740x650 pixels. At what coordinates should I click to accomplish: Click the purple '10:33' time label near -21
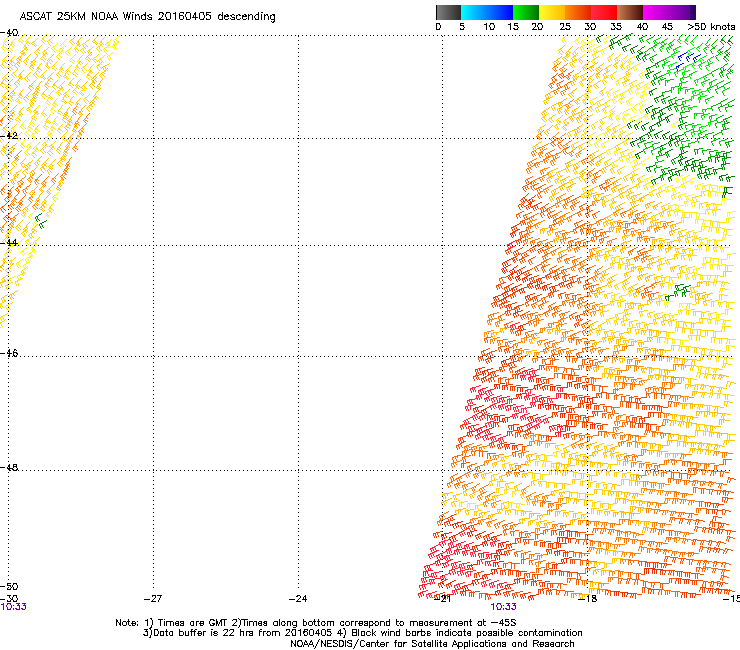pyautogui.click(x=504, y=607)
